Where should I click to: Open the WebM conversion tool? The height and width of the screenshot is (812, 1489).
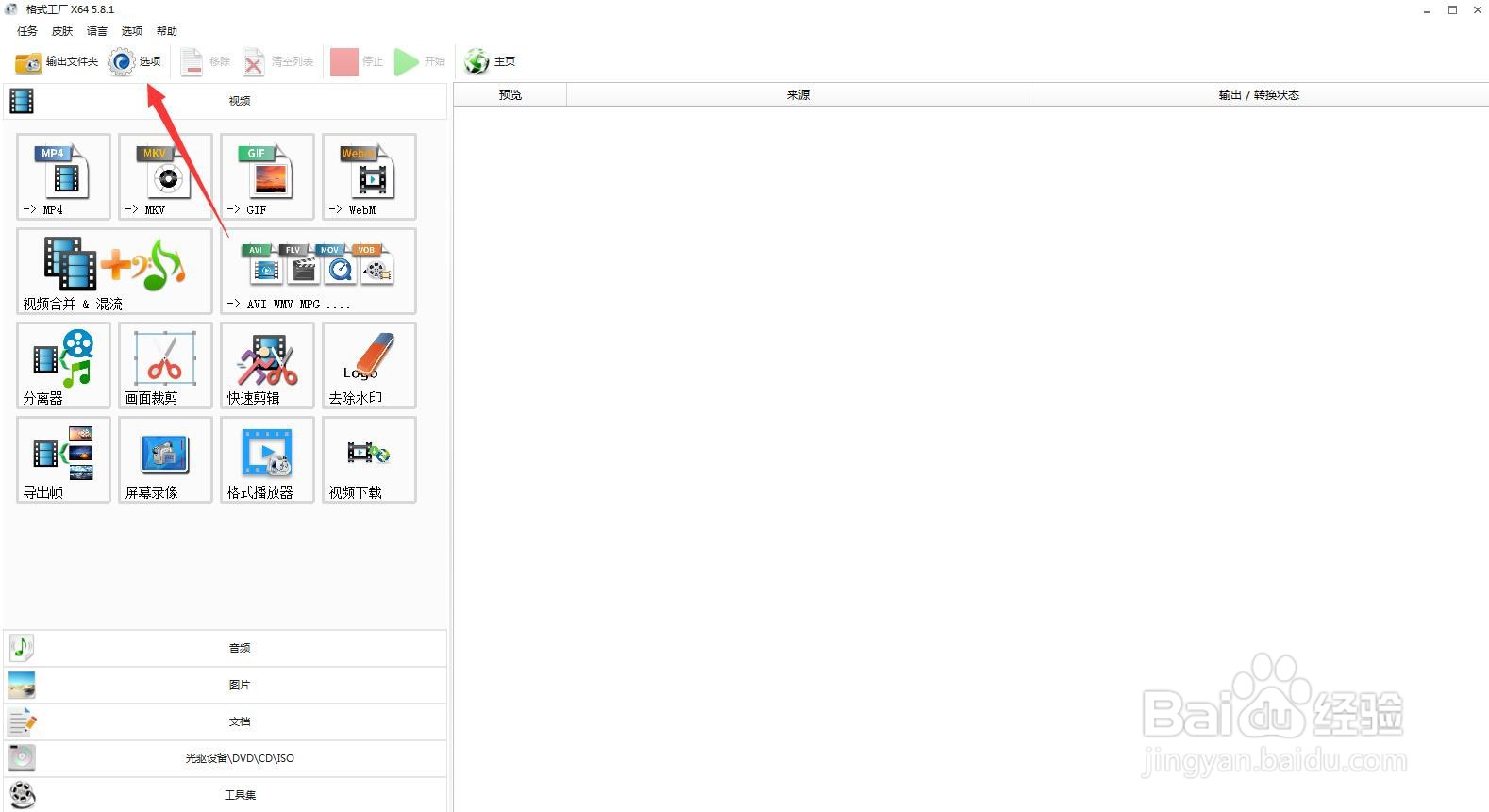click(369, 176)
